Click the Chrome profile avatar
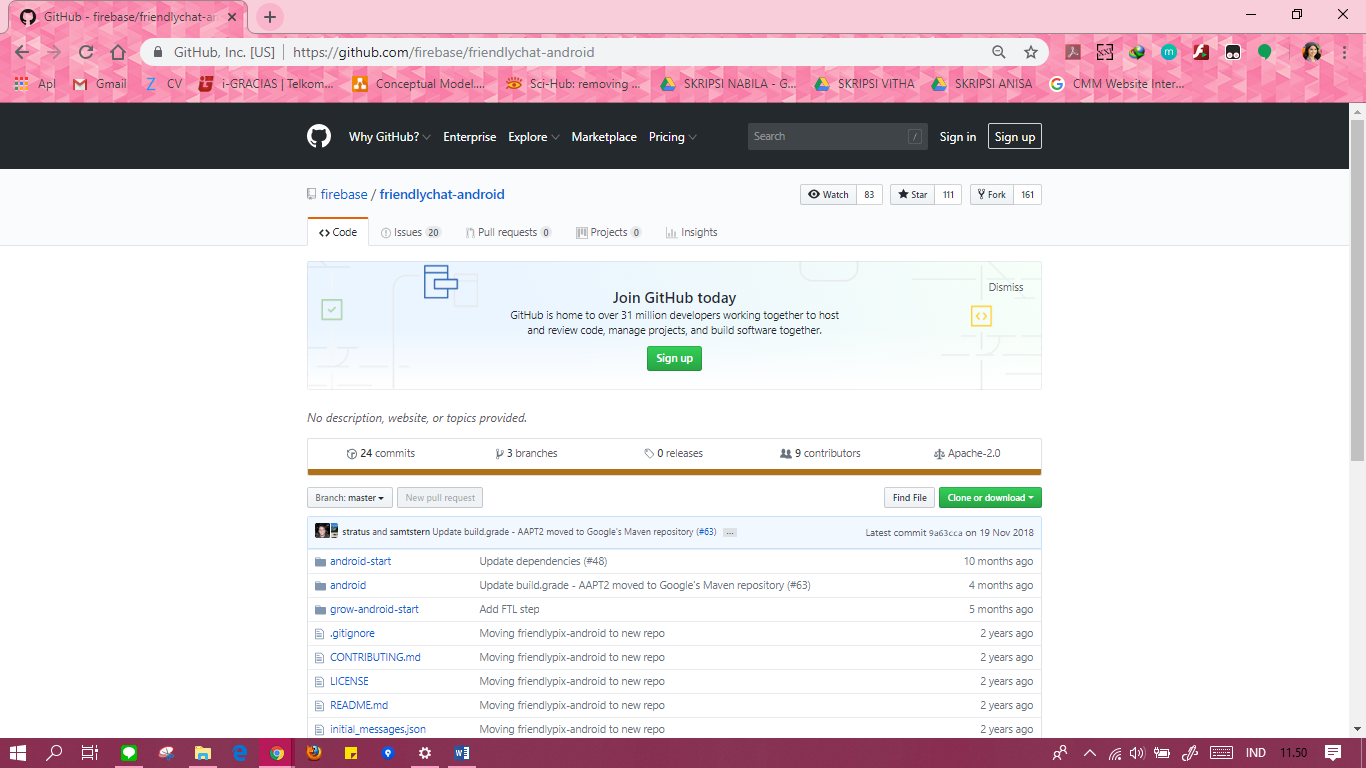 1311,52
